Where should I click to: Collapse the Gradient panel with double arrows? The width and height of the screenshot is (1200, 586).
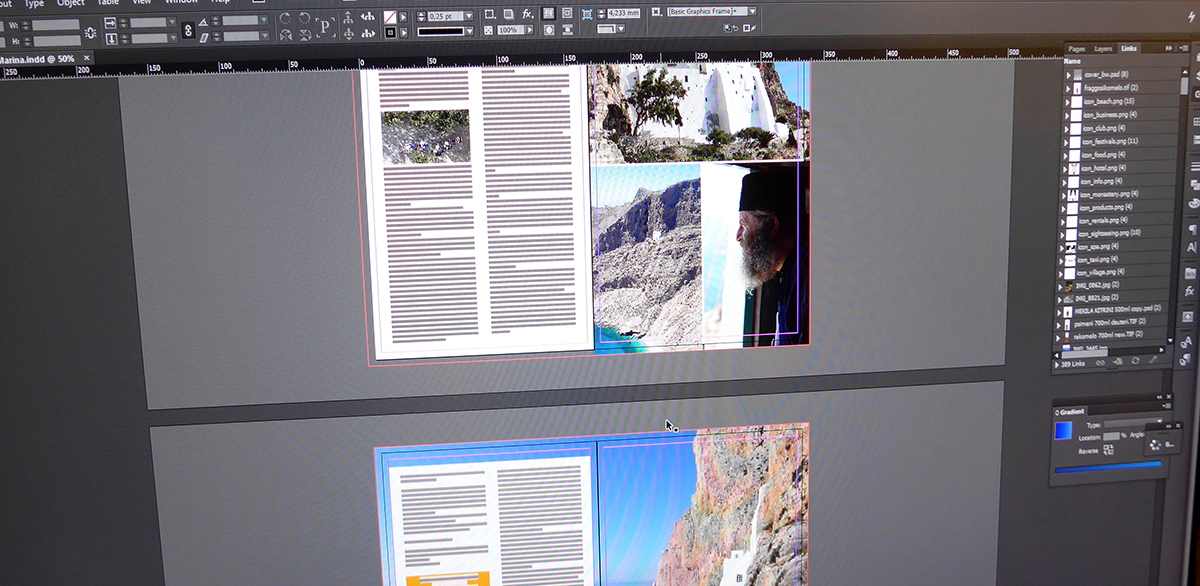(x=1161, y=397)
